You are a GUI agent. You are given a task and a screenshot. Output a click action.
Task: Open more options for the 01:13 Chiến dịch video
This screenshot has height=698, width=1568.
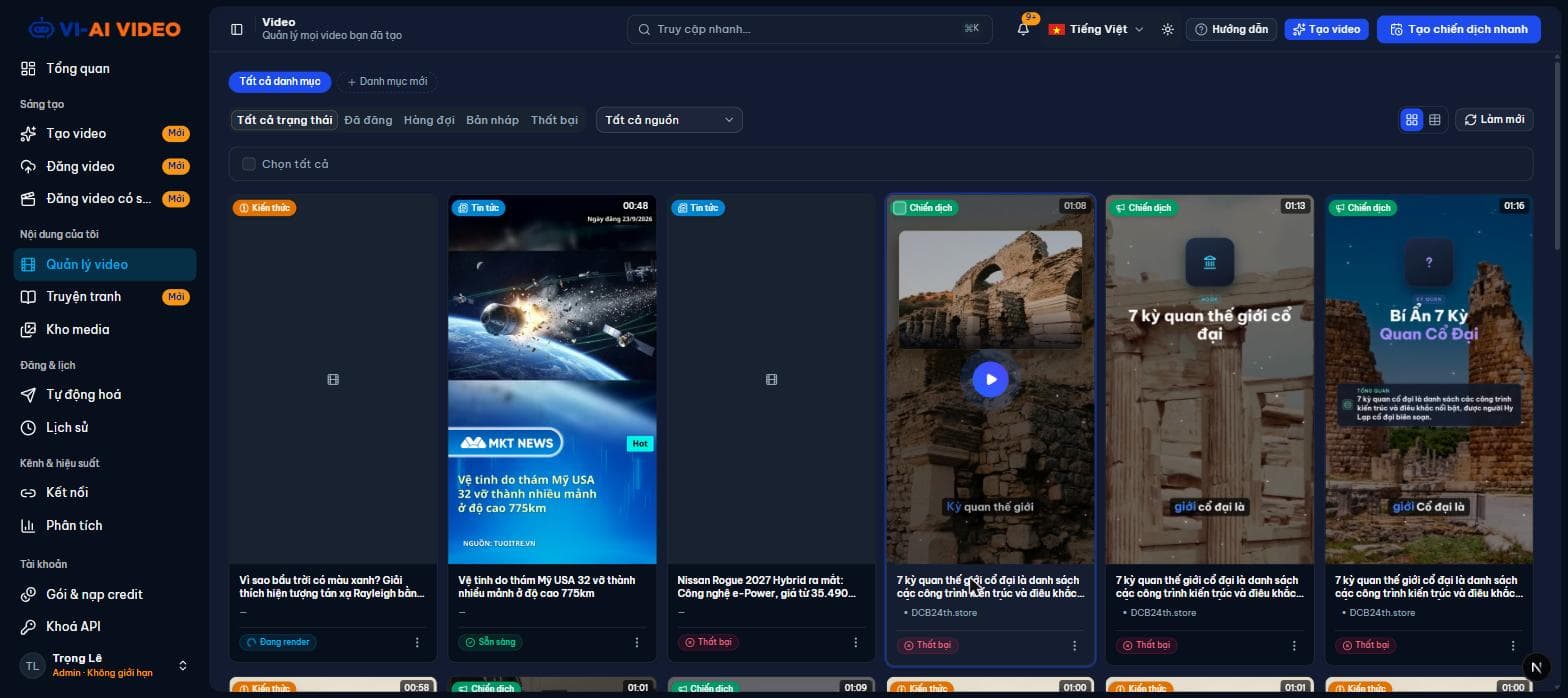tap(1294, 645)
